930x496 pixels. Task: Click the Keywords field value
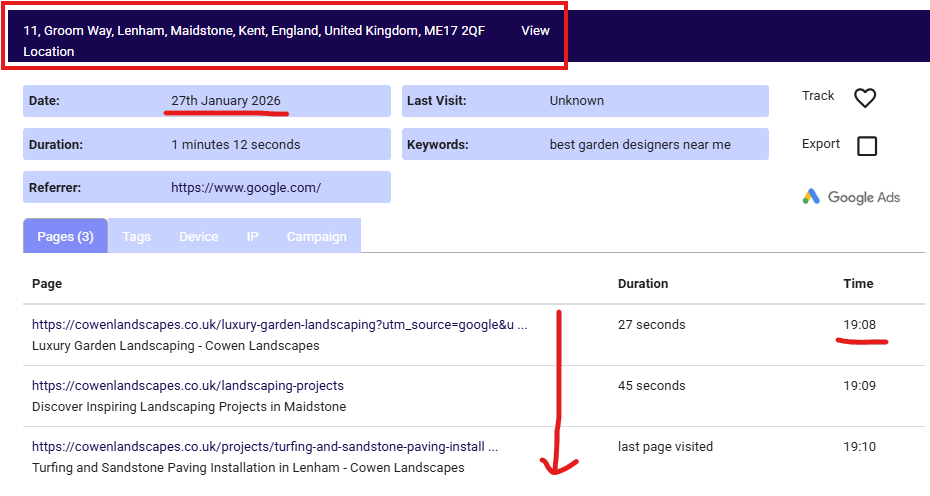[640, 145]
